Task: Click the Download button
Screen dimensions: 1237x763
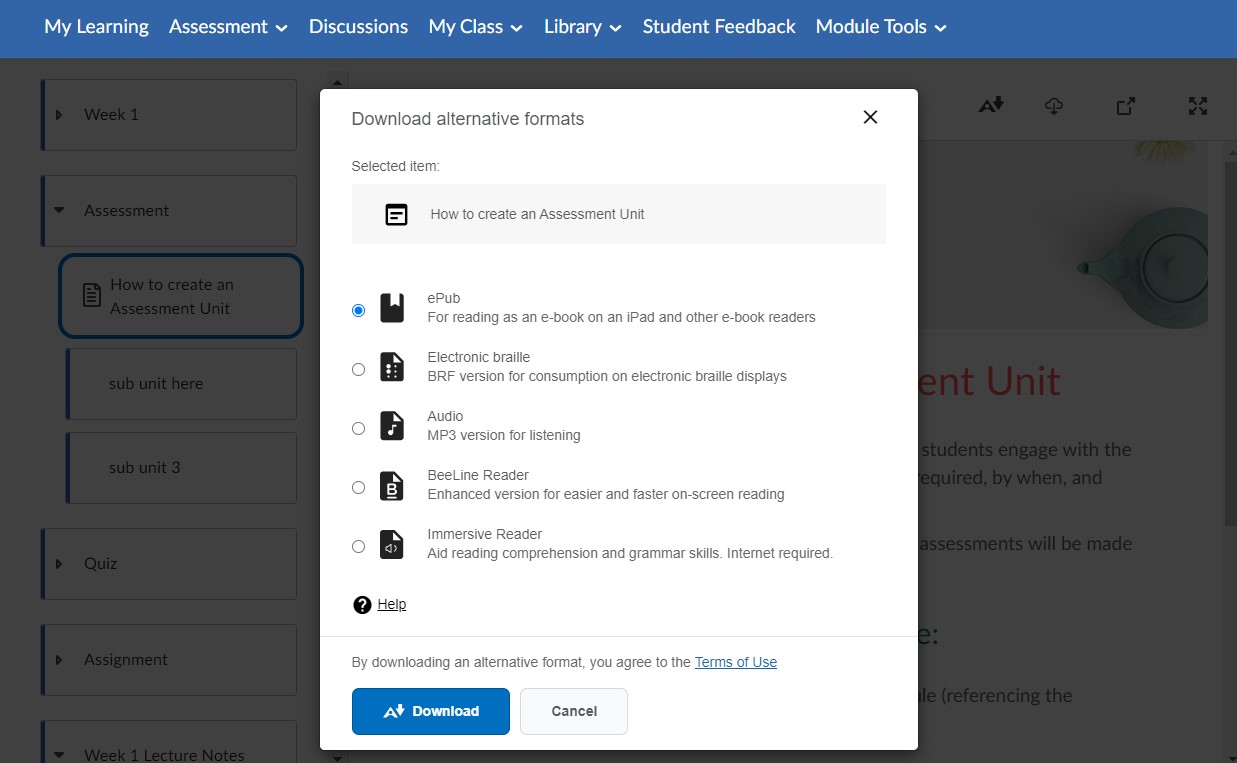Action: click(431, 711)
